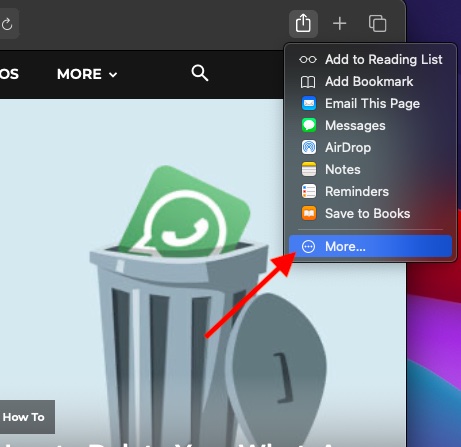
Task: Reload the page using refresh icon
Action: 7,24
